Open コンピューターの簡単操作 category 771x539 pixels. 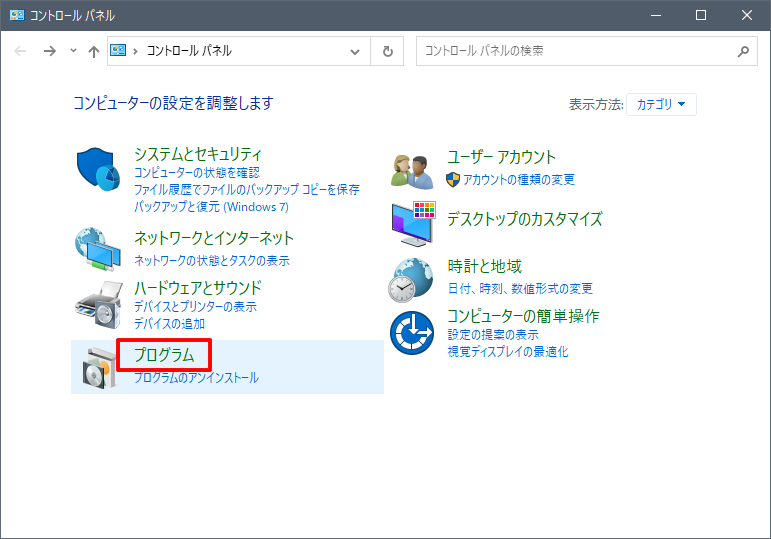pyautogui.click(x=523, y=316)
